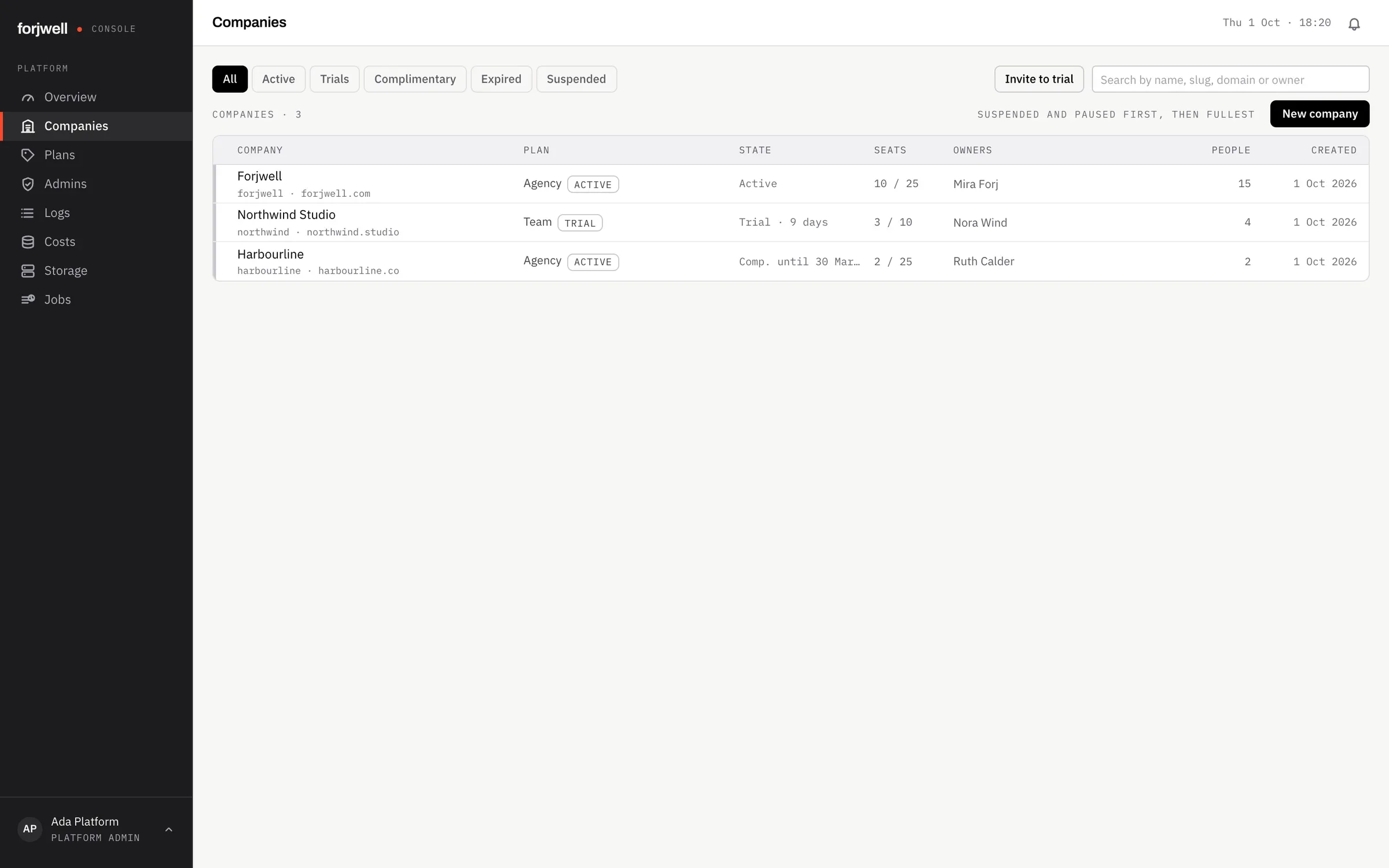The height and width of the screenshot is (868, 1389).
Task: Click New company button
Action: coord(1320,114)
